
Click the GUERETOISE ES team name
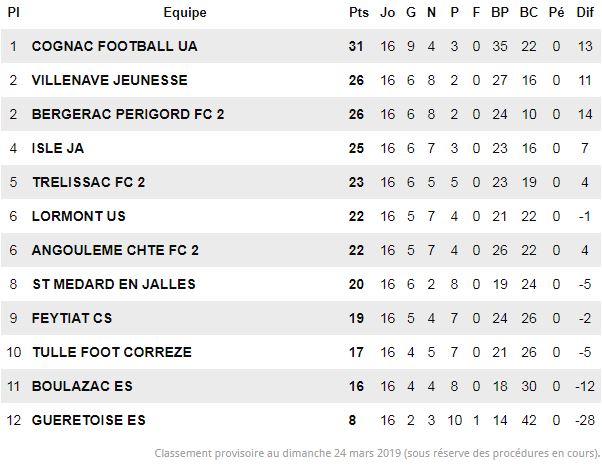click(89, 420)
